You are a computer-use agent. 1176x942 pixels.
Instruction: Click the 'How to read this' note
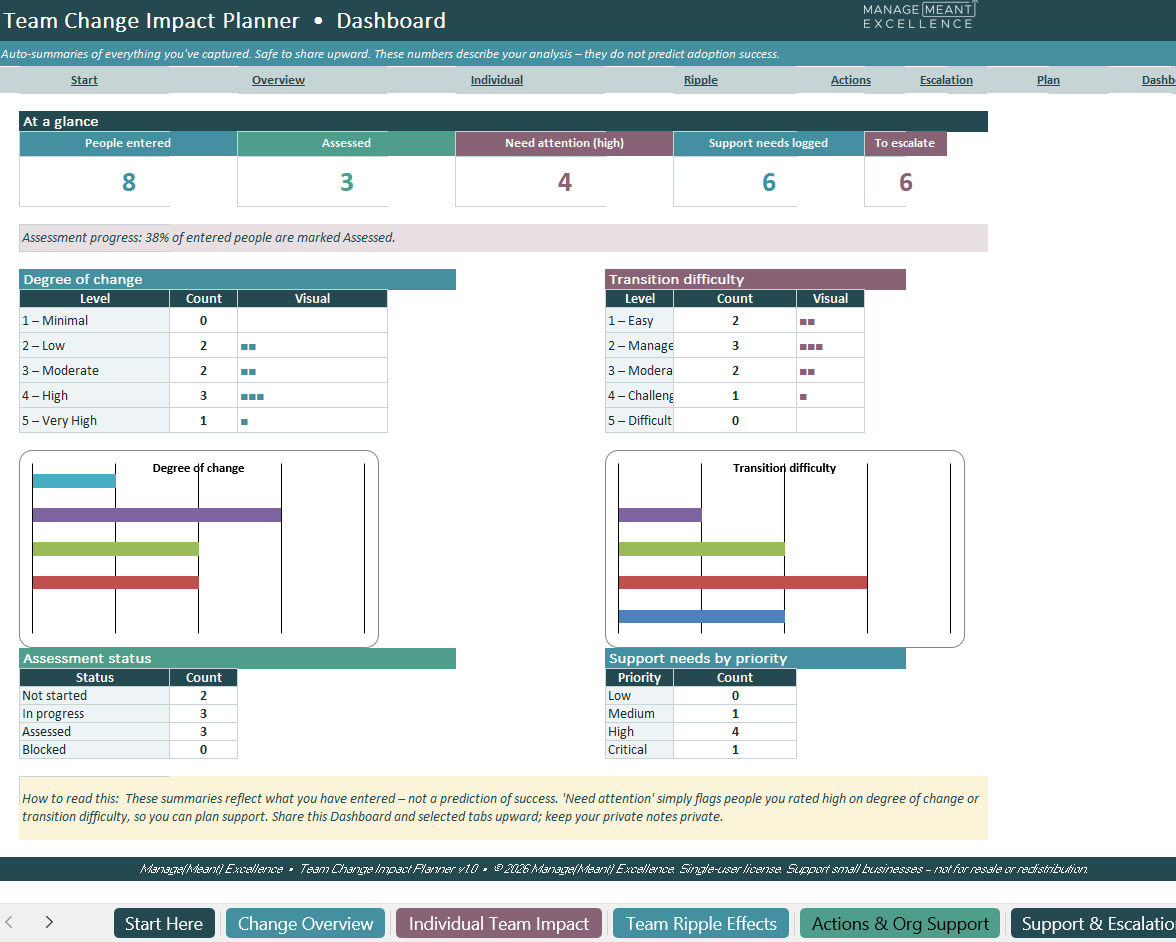coord(503,808)
